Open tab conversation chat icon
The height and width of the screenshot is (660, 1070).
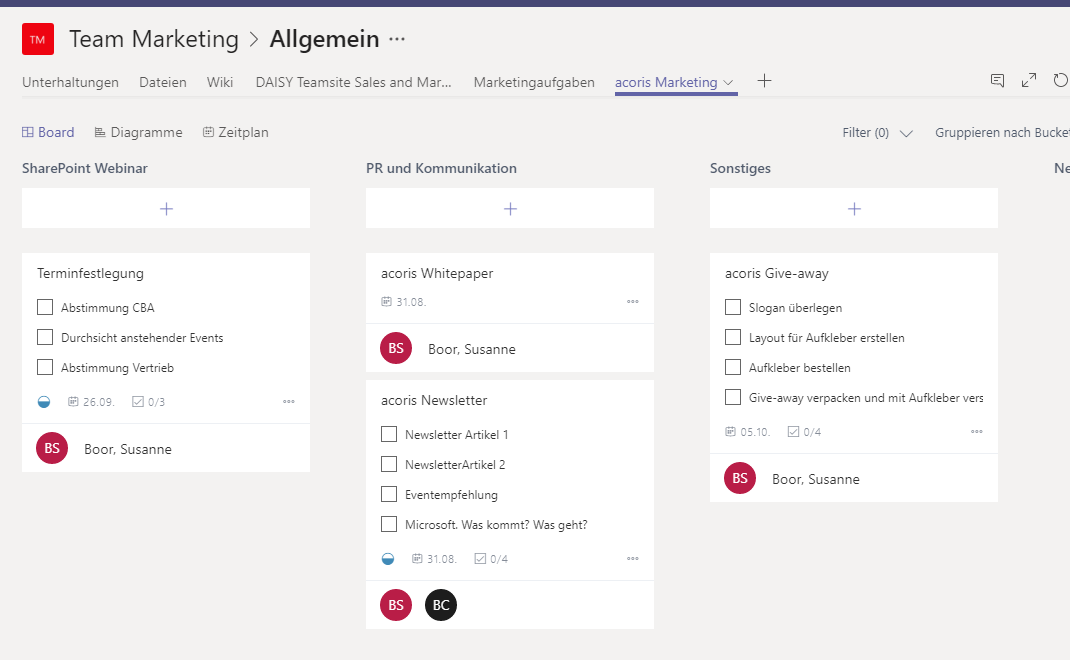(x=997, y=81)
